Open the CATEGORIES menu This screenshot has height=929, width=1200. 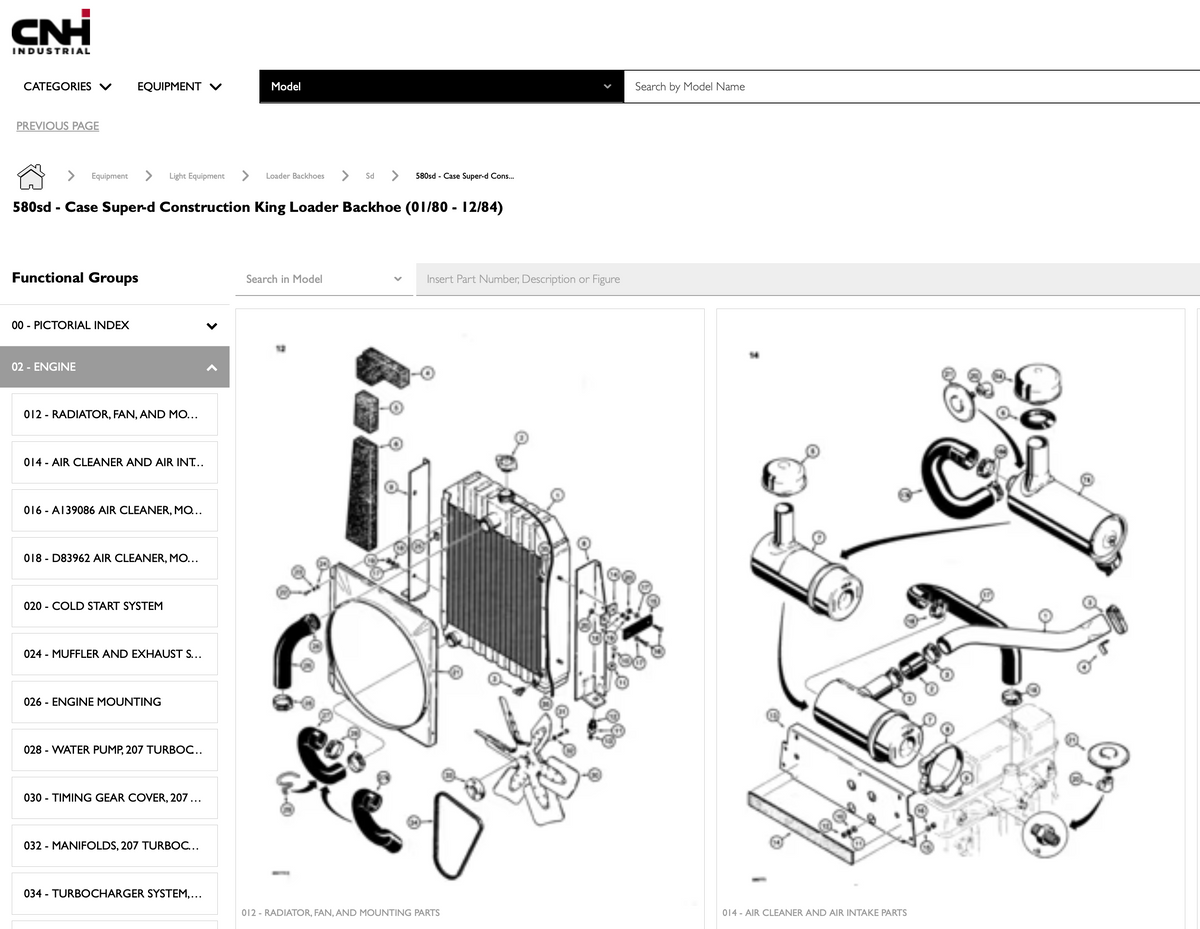[x=67, y=86]
